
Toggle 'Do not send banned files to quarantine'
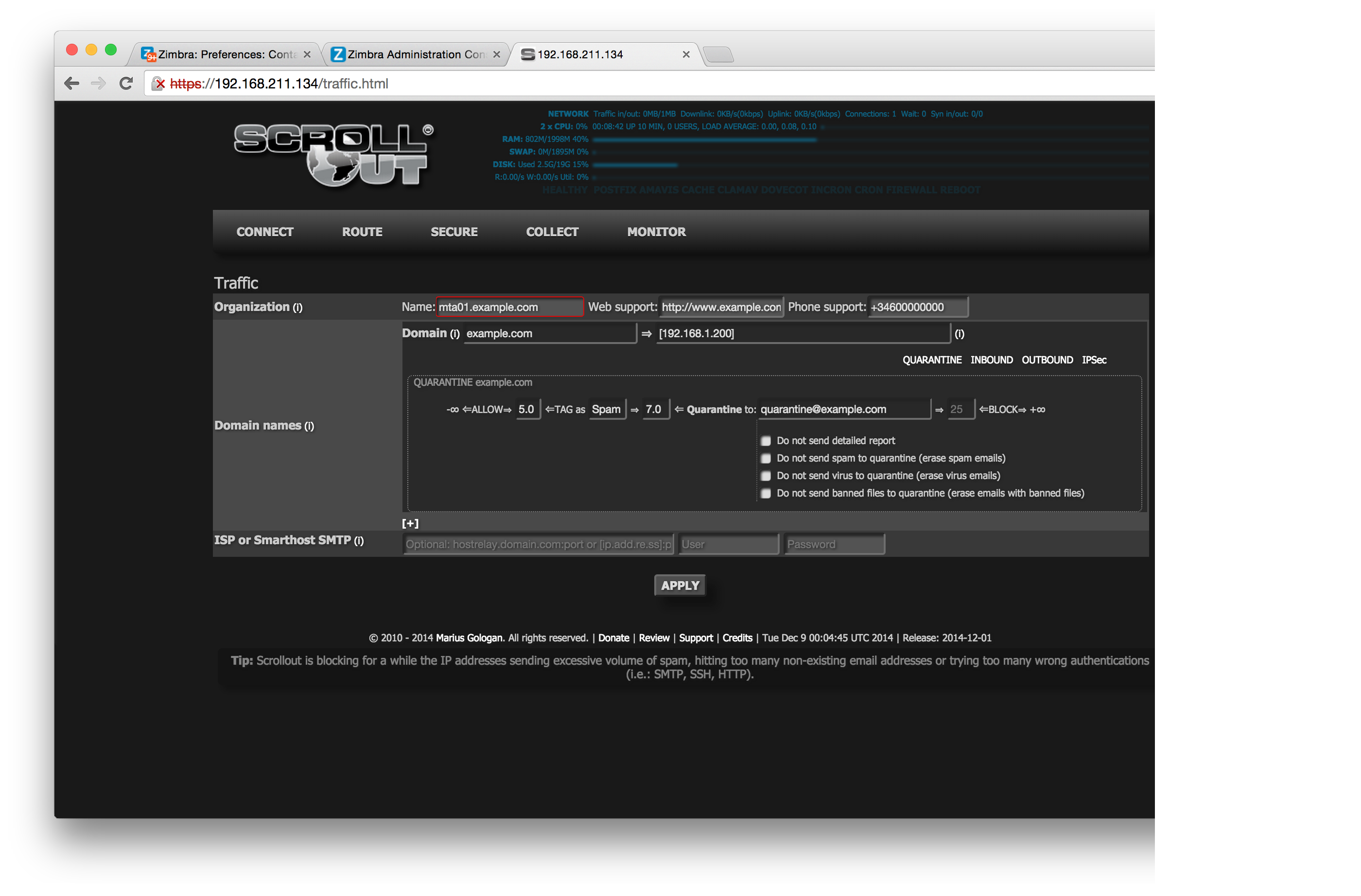pos(766,494)
